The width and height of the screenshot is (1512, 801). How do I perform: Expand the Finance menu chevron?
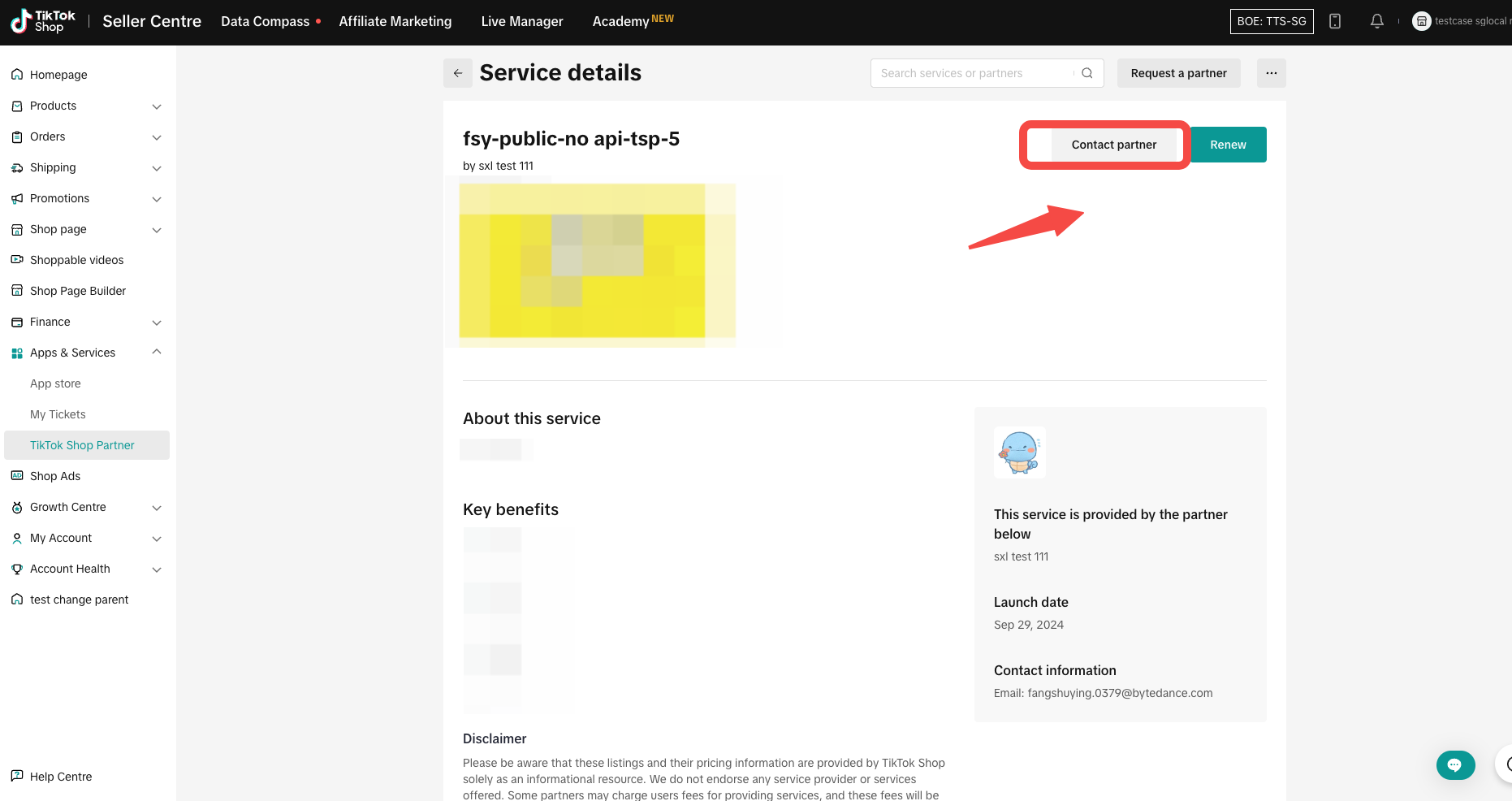[157, 323]
